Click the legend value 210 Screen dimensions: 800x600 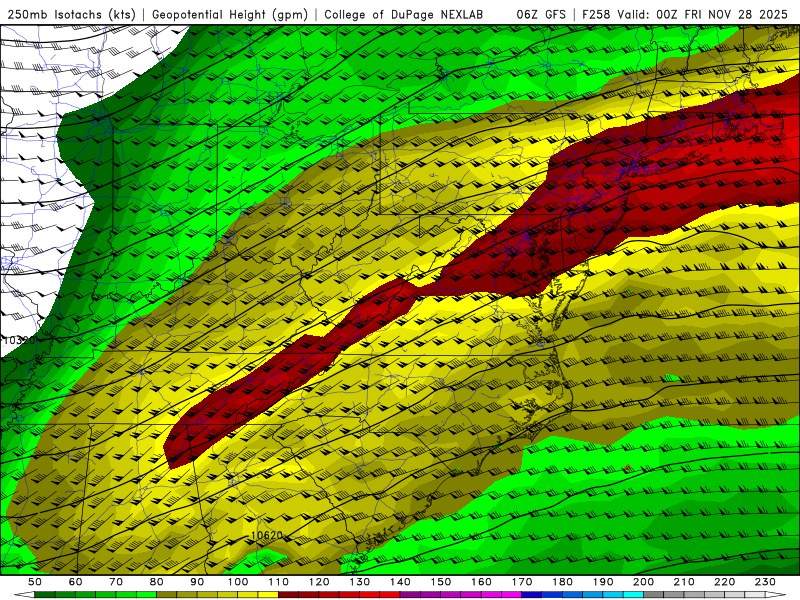[684, 582]
